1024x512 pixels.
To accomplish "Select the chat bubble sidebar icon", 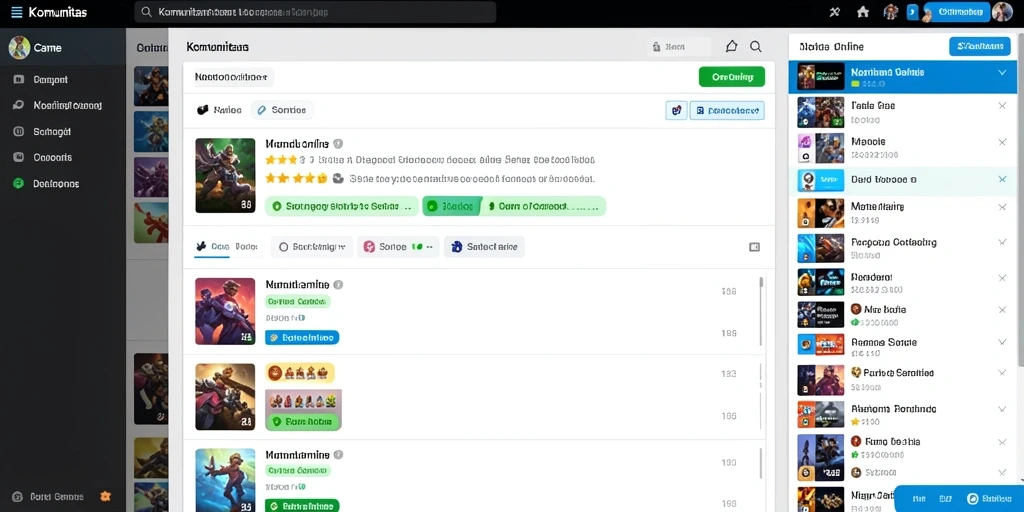I will pos(18,105).
